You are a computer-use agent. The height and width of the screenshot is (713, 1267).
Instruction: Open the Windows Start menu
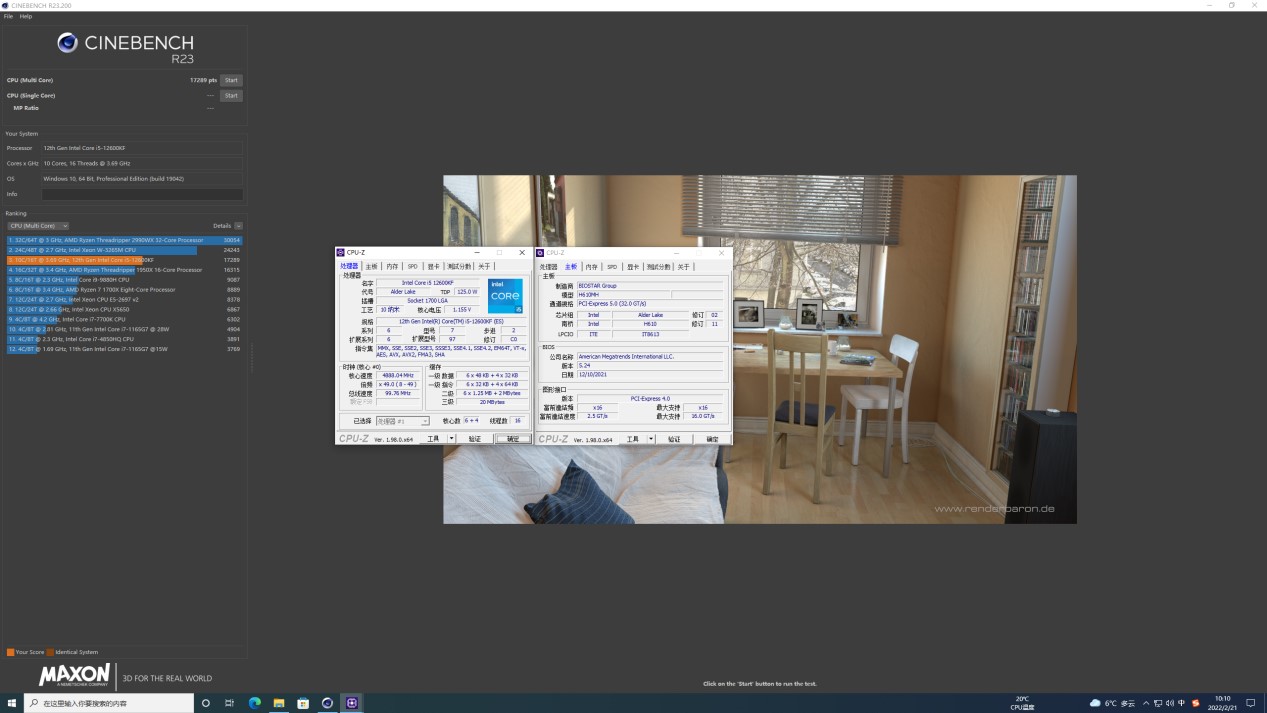coord(12,703)
